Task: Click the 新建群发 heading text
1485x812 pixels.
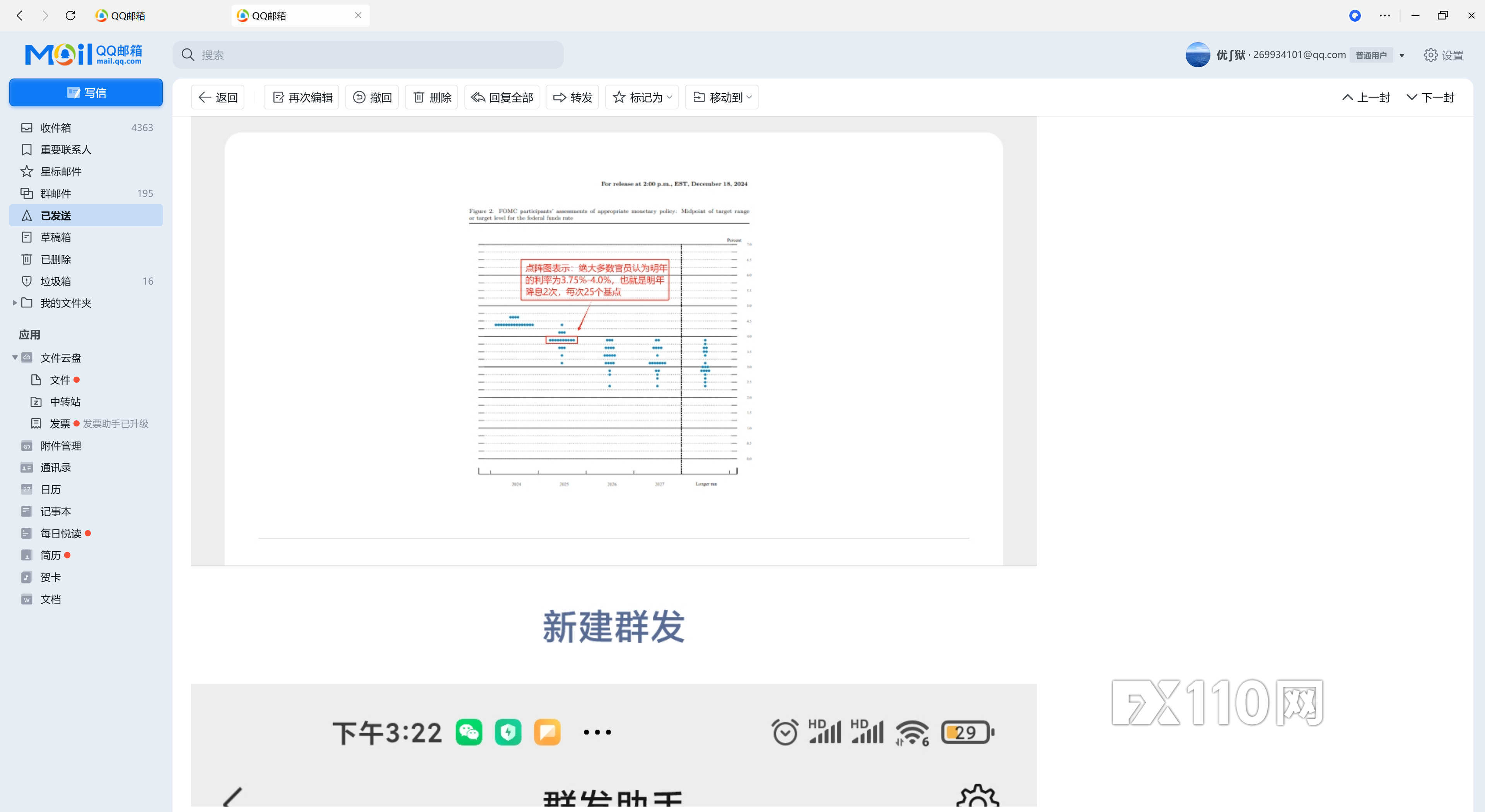Action: [613, 626]
